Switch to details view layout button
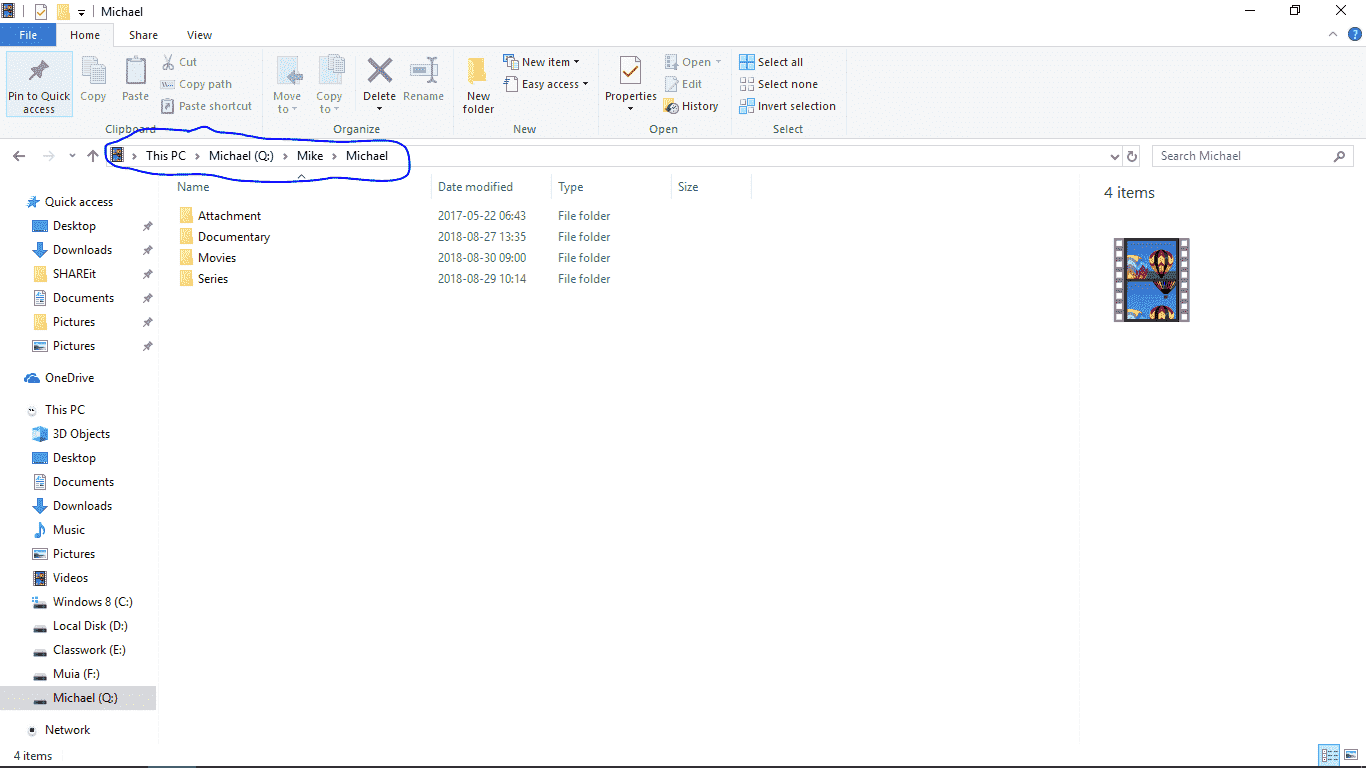 pos(1329,755)
